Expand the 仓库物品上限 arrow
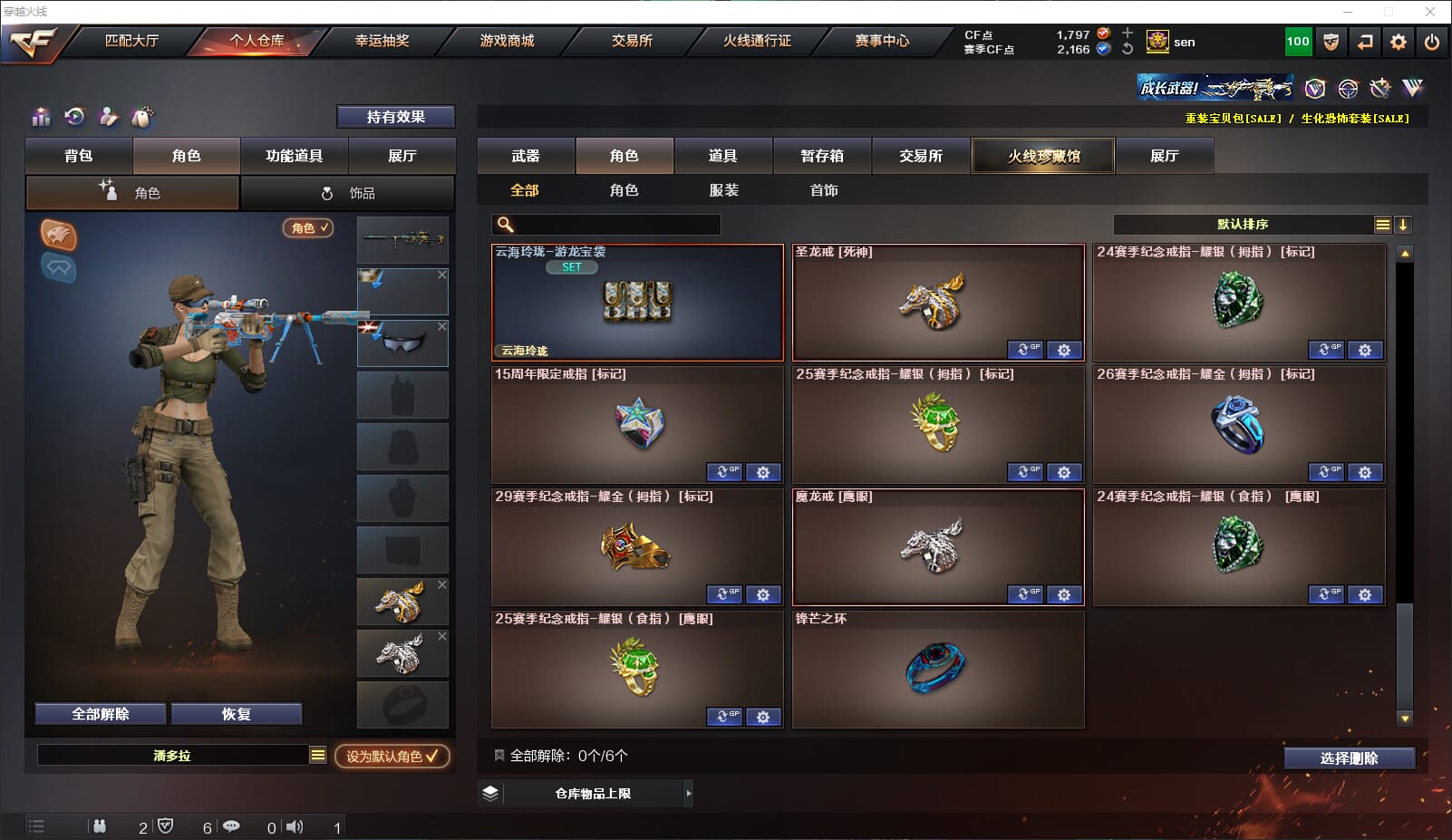This screenshot has width=1452, height=840. click(689, 793)
